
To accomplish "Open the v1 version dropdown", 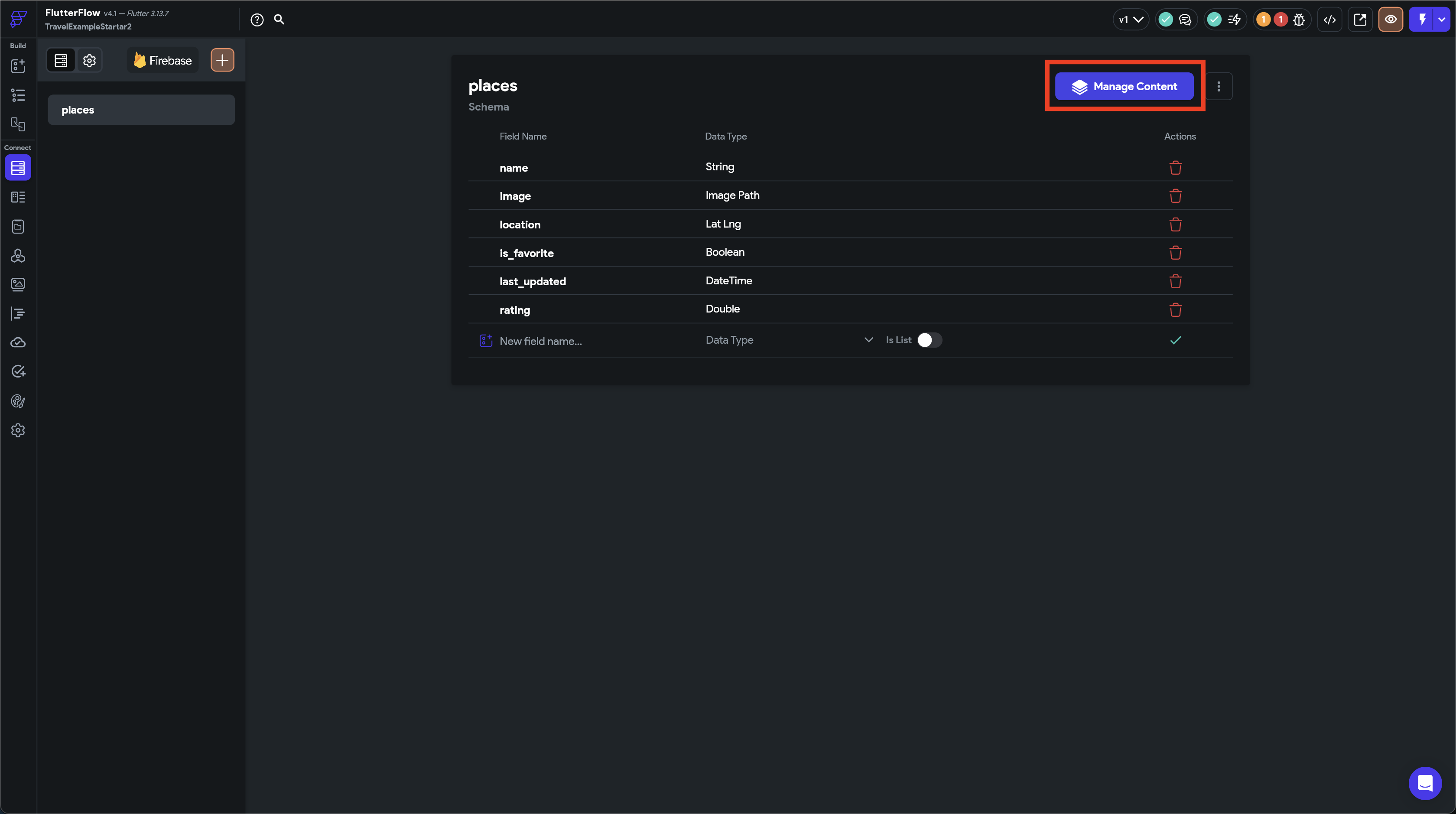I will coord(1131,20).
